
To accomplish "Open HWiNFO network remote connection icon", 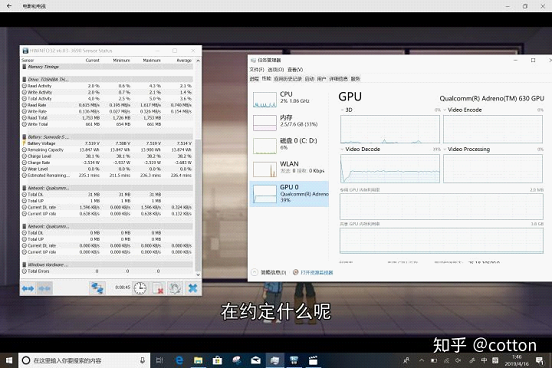I will tap(97, 288).
